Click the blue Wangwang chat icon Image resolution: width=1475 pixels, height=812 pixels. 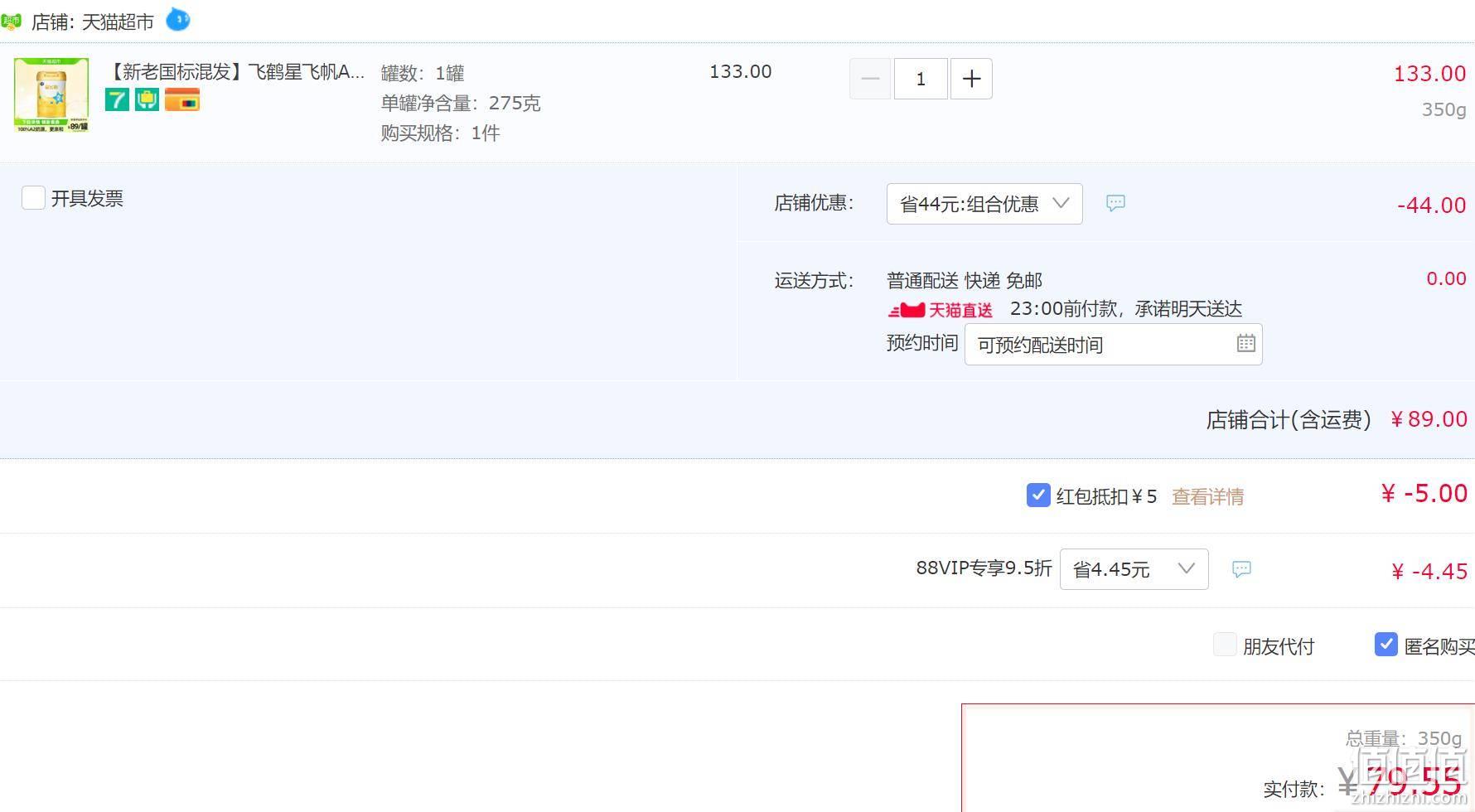[178, 19]
